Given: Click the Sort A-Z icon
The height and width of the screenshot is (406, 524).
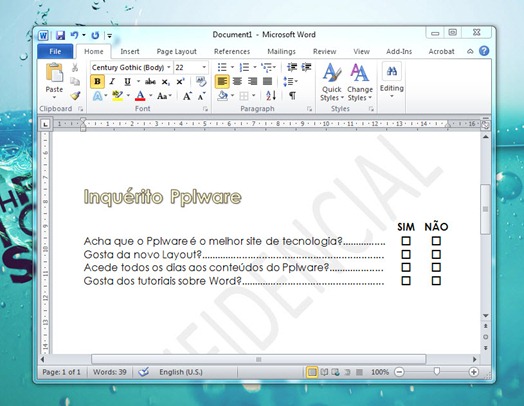Looking at the screenshot, I should (271, 96).
